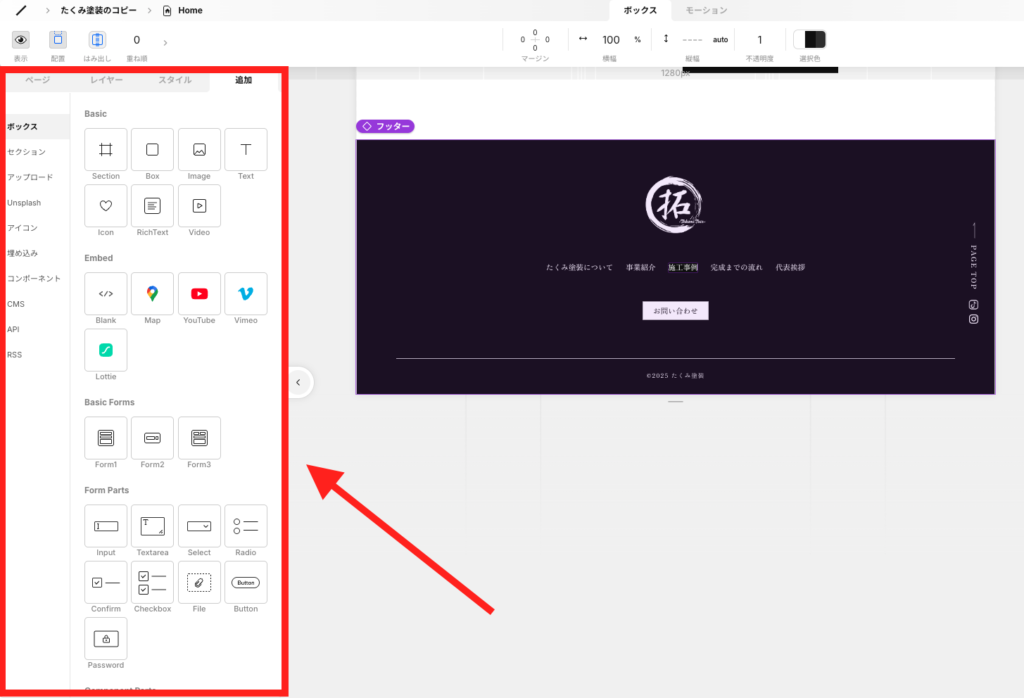
Task: Open 埋め込み in the add sidebar
Action: 23,253
